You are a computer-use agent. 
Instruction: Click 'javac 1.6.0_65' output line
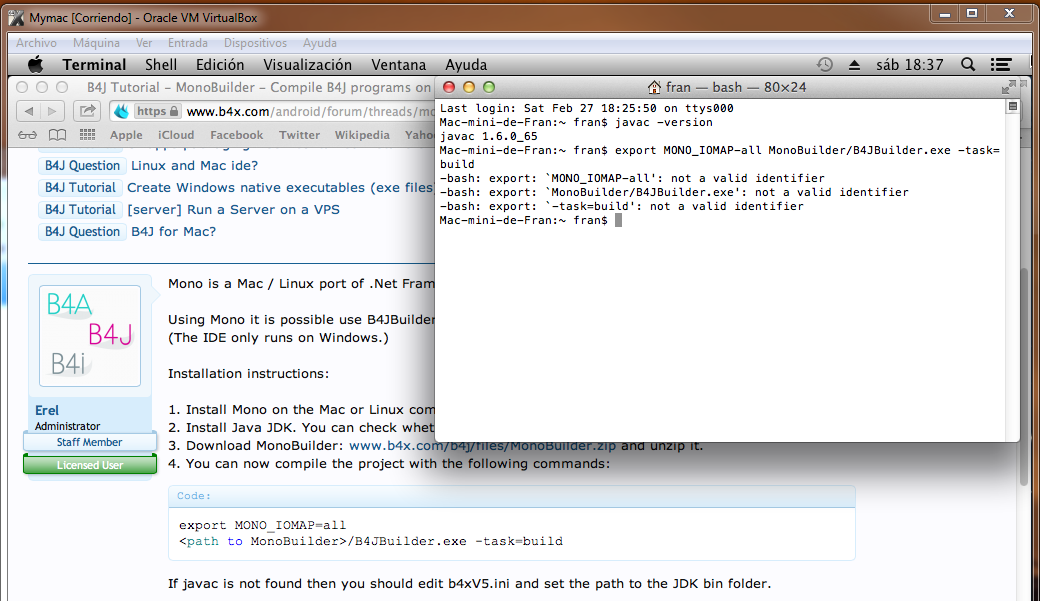(488, 136)
